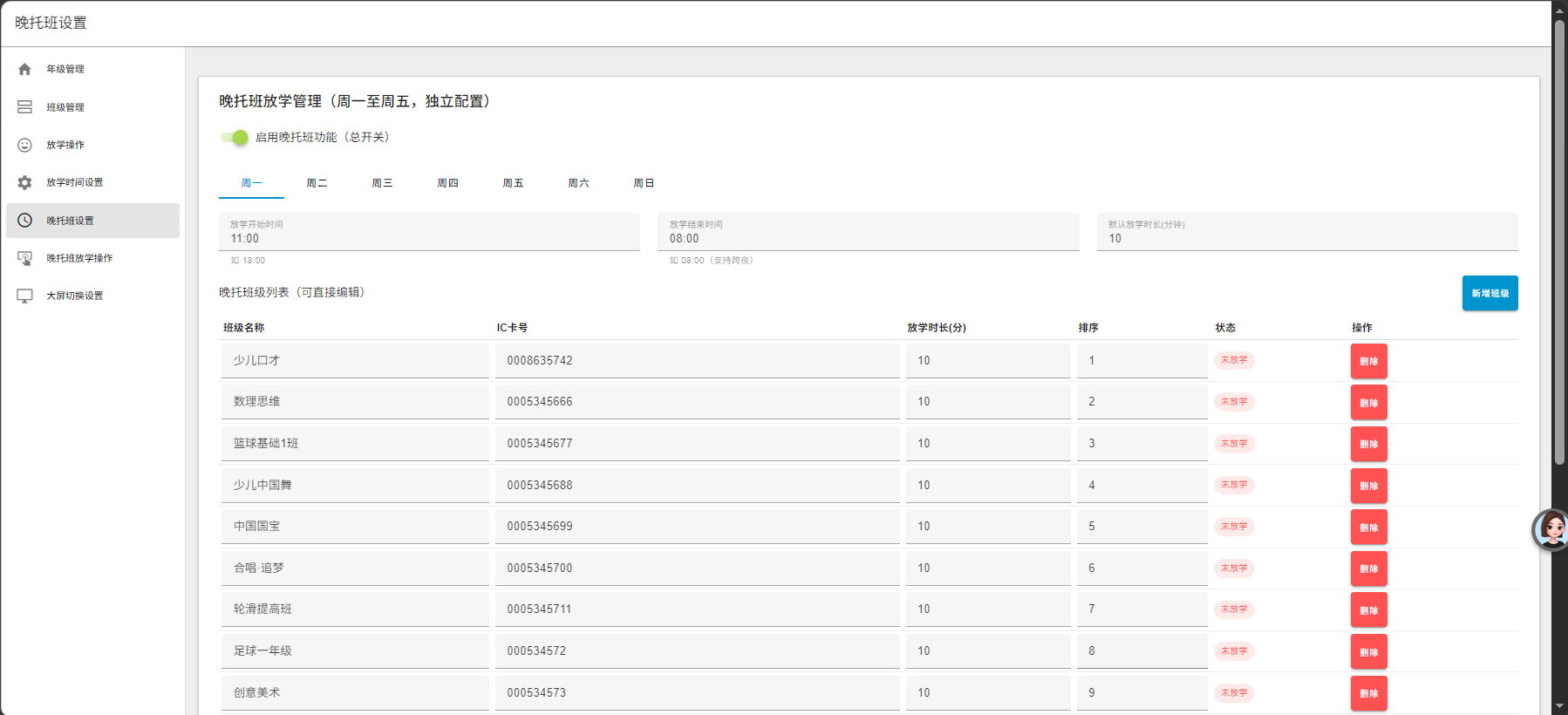
Task: Edit the sort order field for 少儿中国舞
Action: 1142,485
